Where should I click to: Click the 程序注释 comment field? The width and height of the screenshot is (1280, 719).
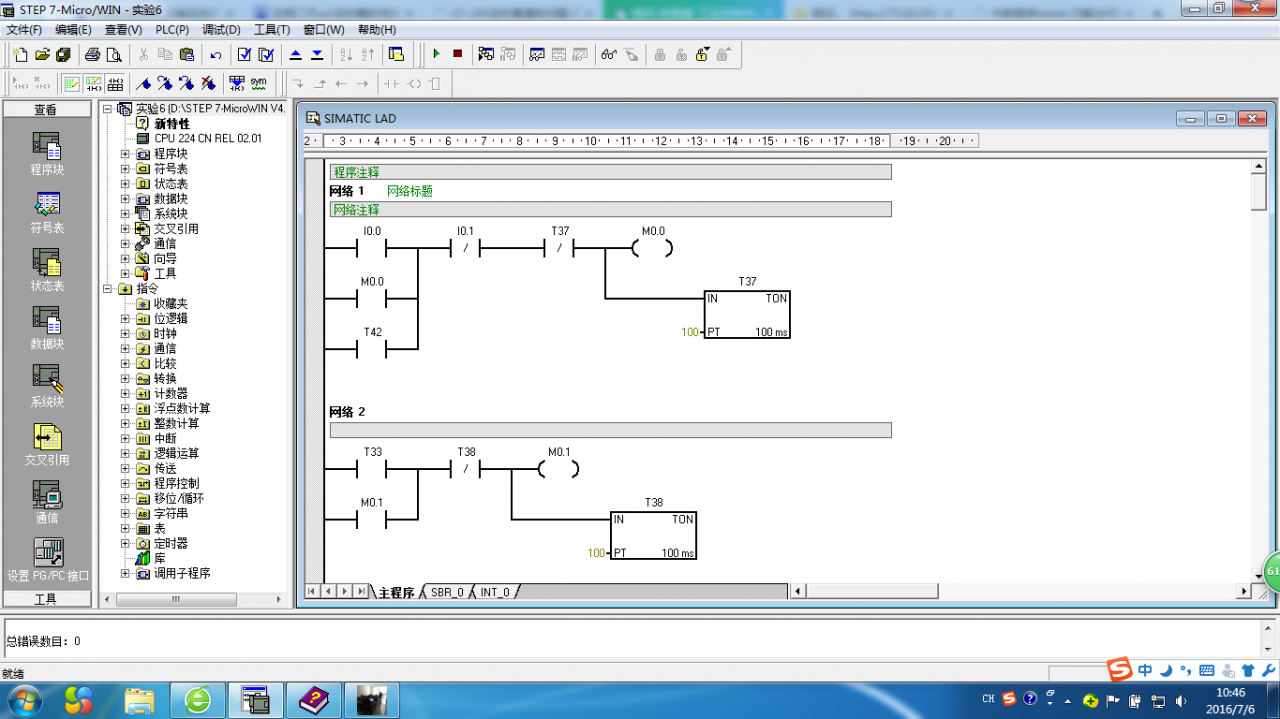point(610,172)
